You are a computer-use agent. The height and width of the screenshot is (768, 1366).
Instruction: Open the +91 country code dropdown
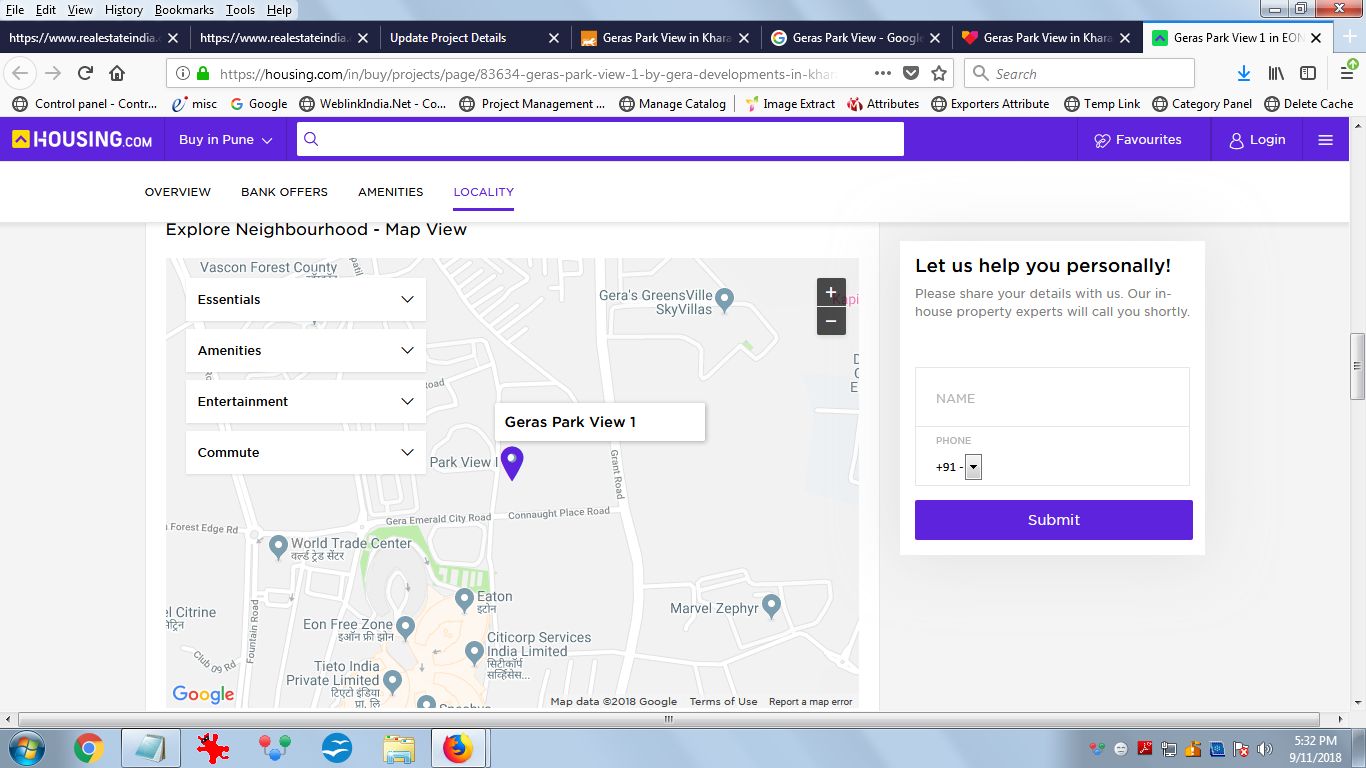[973, 467]
